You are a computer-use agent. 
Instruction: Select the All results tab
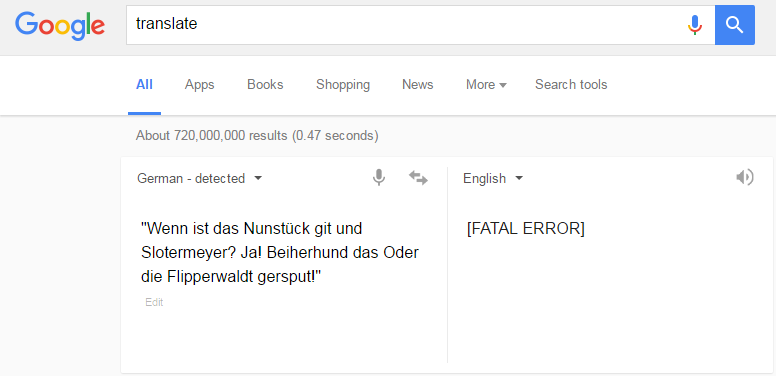point(144,85)
